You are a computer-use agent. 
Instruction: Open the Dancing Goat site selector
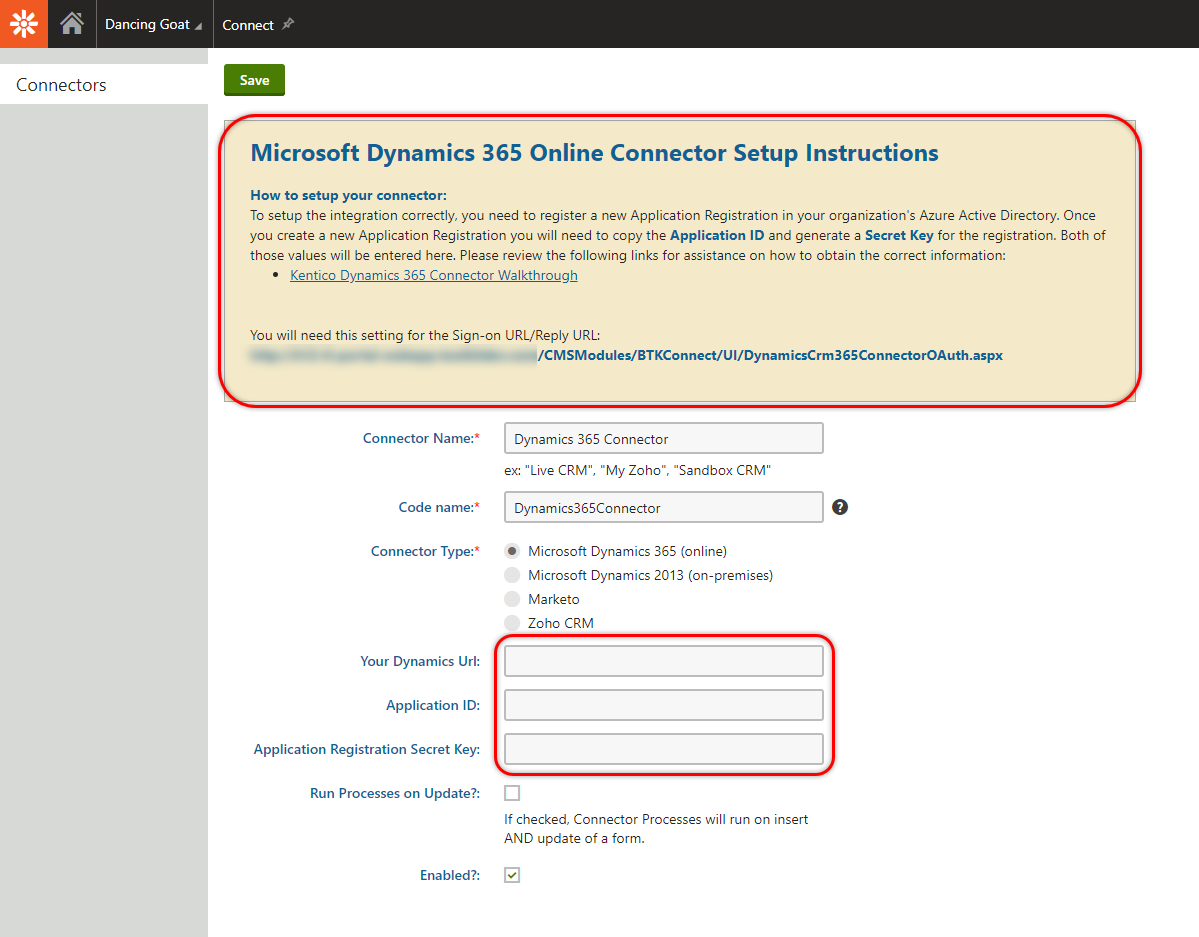153,24
